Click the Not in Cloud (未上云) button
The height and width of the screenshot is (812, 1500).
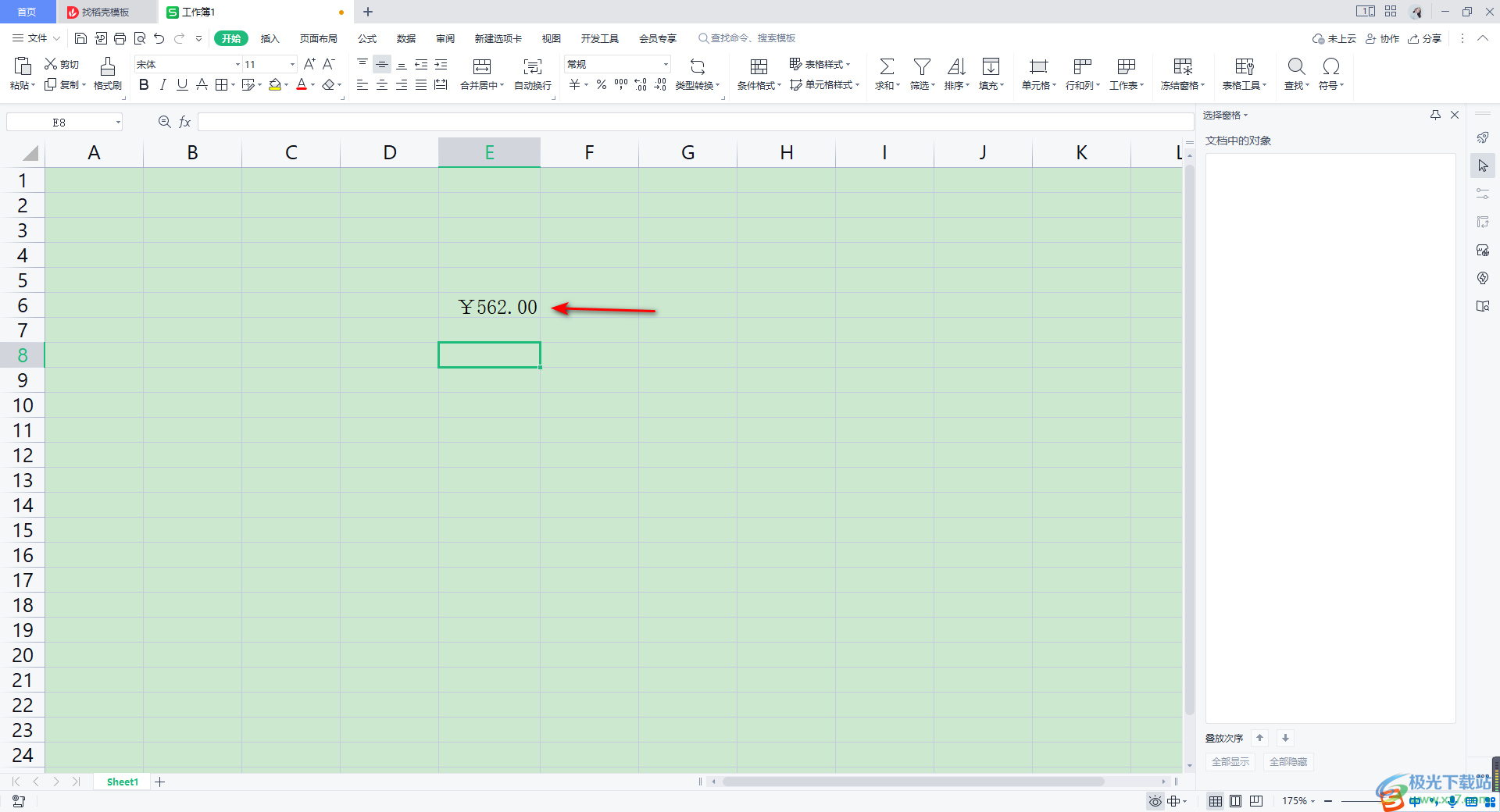click(x=1334, y=38)
